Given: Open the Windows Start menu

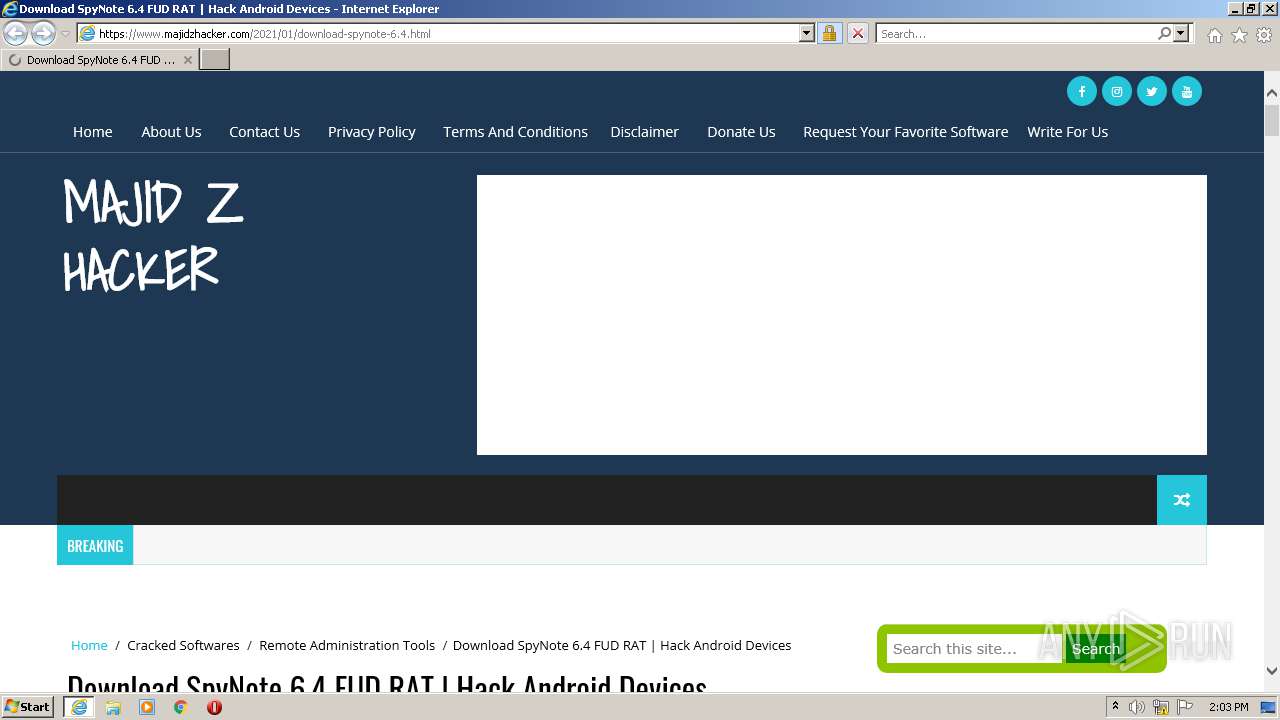Looking at the screenshot, I should click(28, 707).
